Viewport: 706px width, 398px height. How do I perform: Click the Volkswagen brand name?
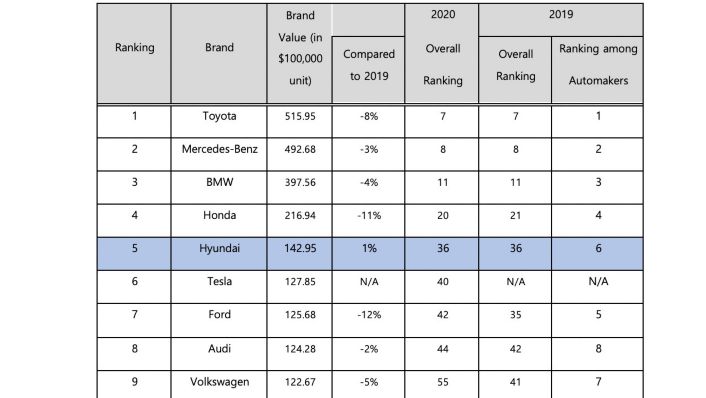point(219,382)
